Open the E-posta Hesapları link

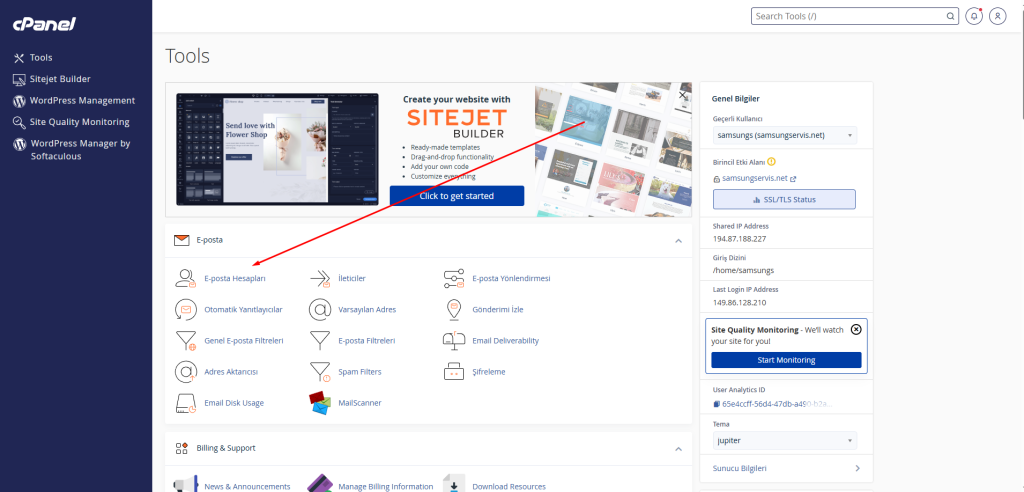[x=235, y=278]
